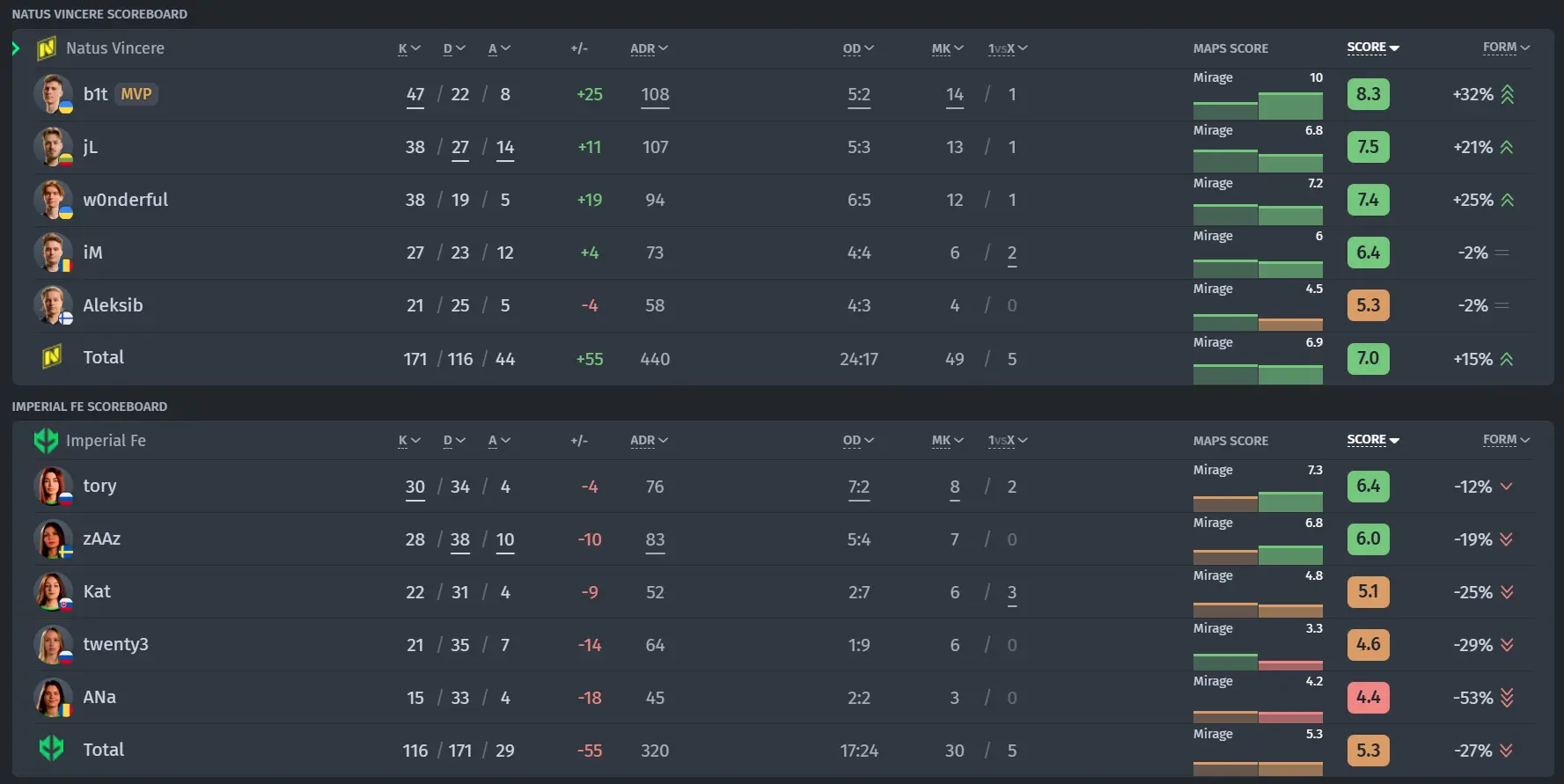Click the Imperial Fe team logo icon
1564x784 pixels.
pyautogui.click(x=46, y=440)
